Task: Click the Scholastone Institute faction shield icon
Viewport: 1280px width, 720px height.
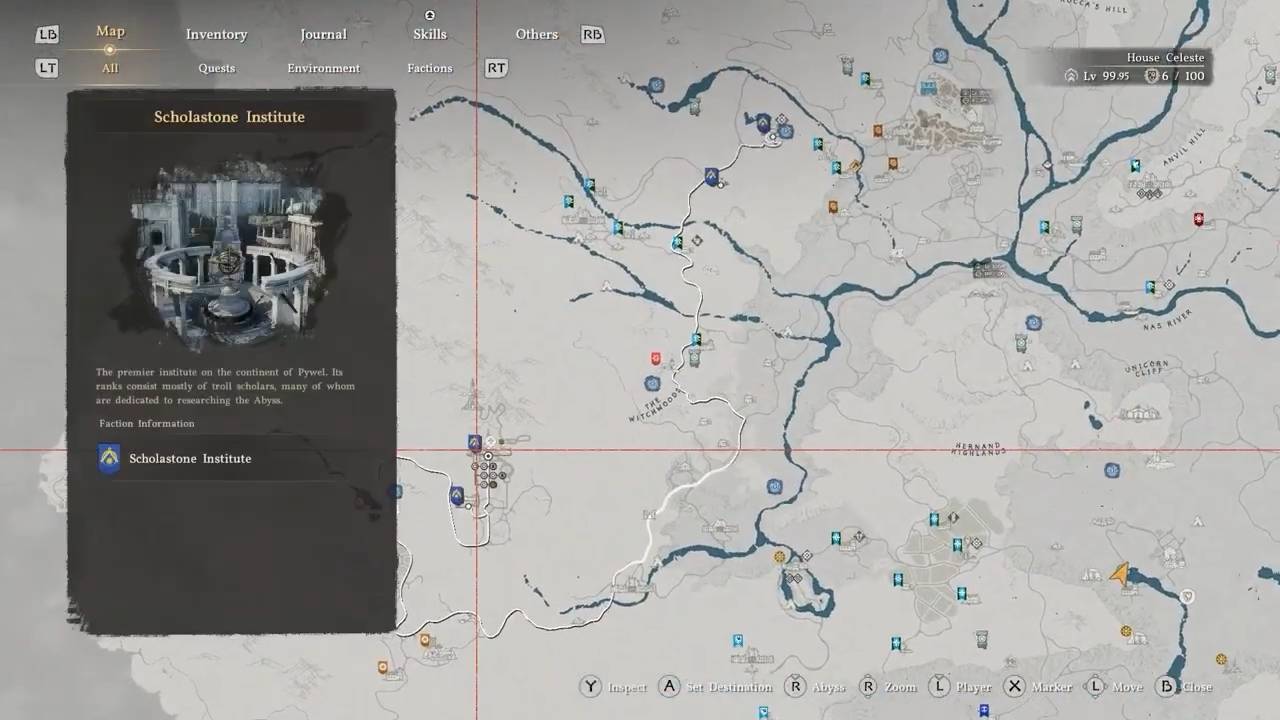Action: coord(109,459)
